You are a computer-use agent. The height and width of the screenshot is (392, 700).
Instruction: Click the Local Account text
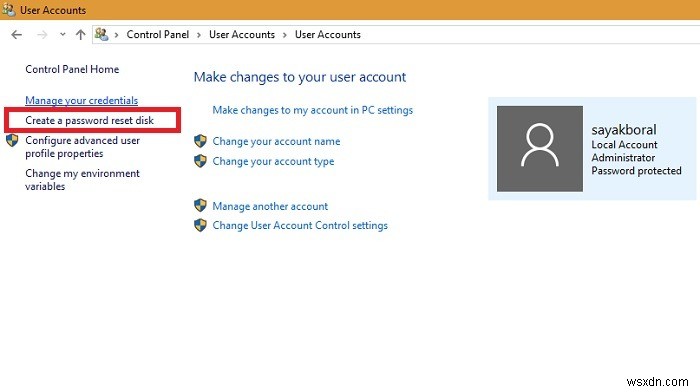[624, 145]
